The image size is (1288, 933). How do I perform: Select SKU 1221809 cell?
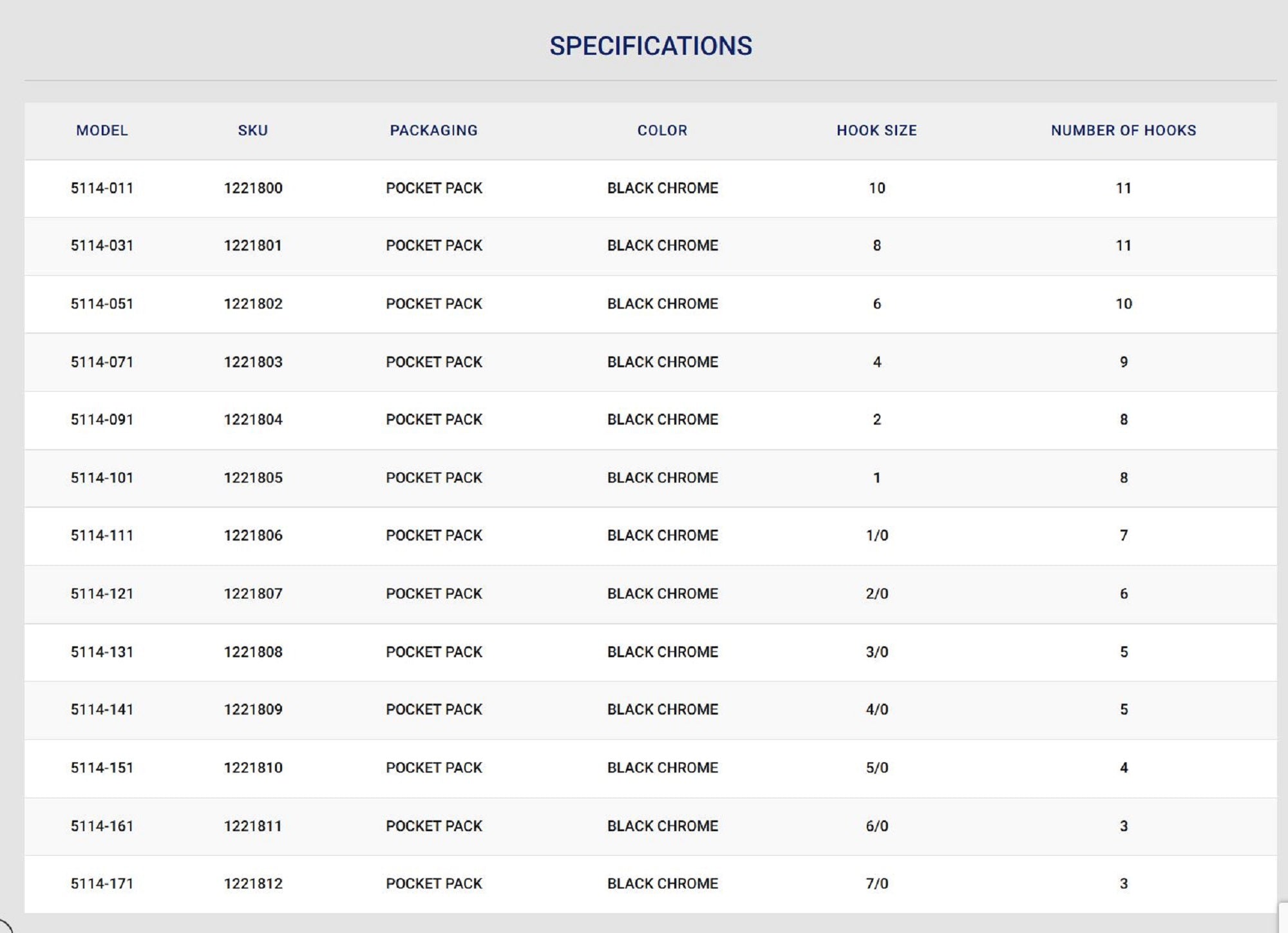pyautogui.click(x=252, y=709)
